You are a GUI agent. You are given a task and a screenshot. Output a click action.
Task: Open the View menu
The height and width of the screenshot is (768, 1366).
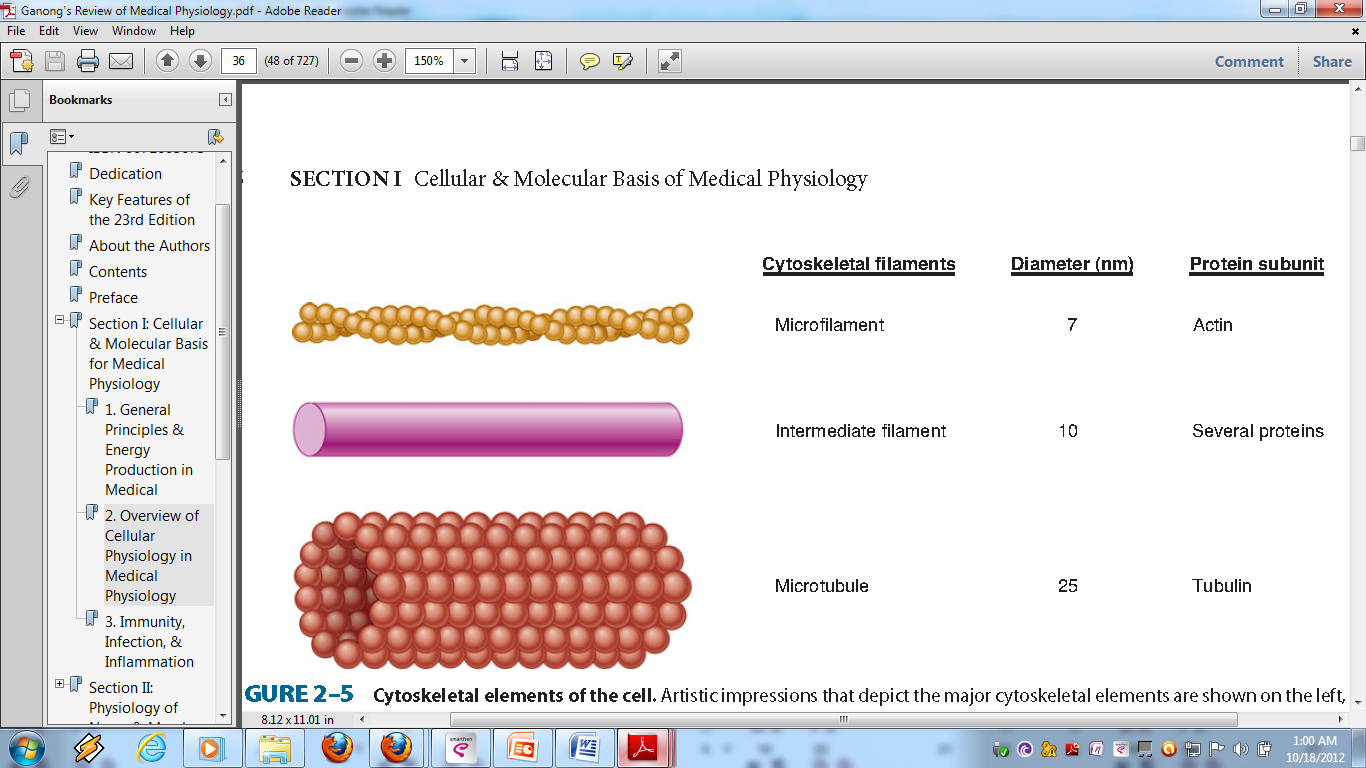tap(85, 31)
